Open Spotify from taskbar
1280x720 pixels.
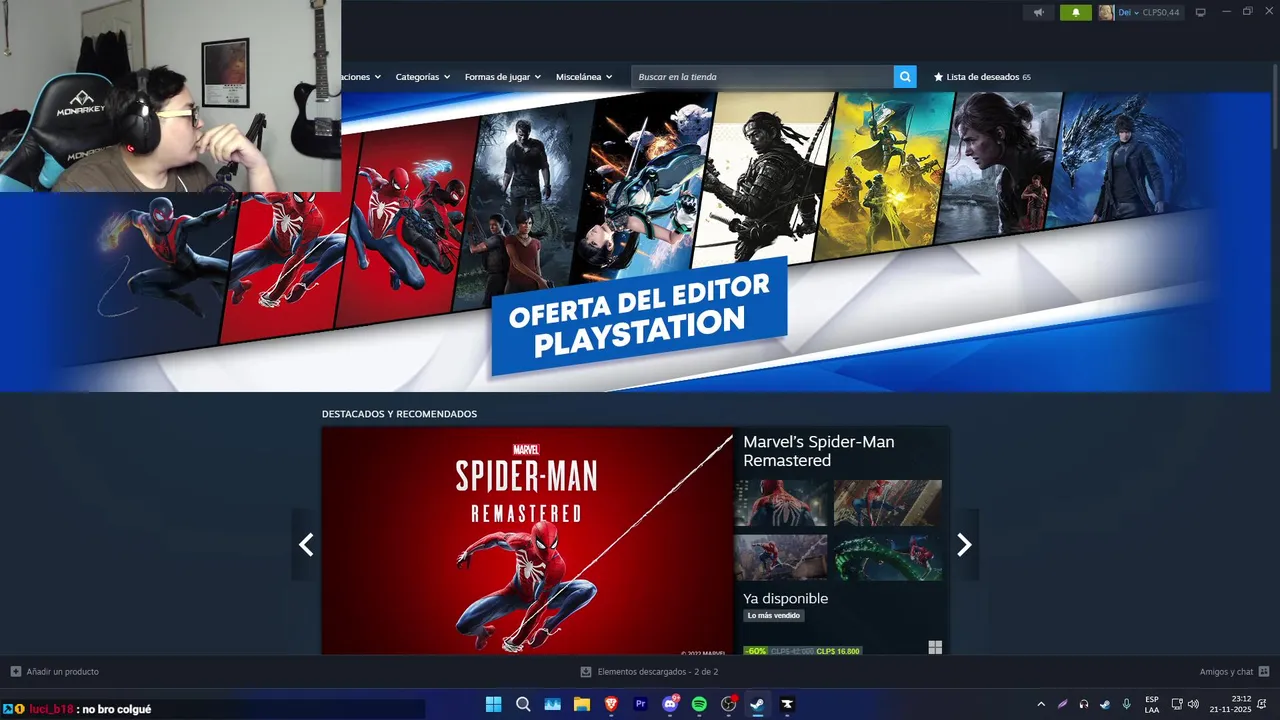699,704
